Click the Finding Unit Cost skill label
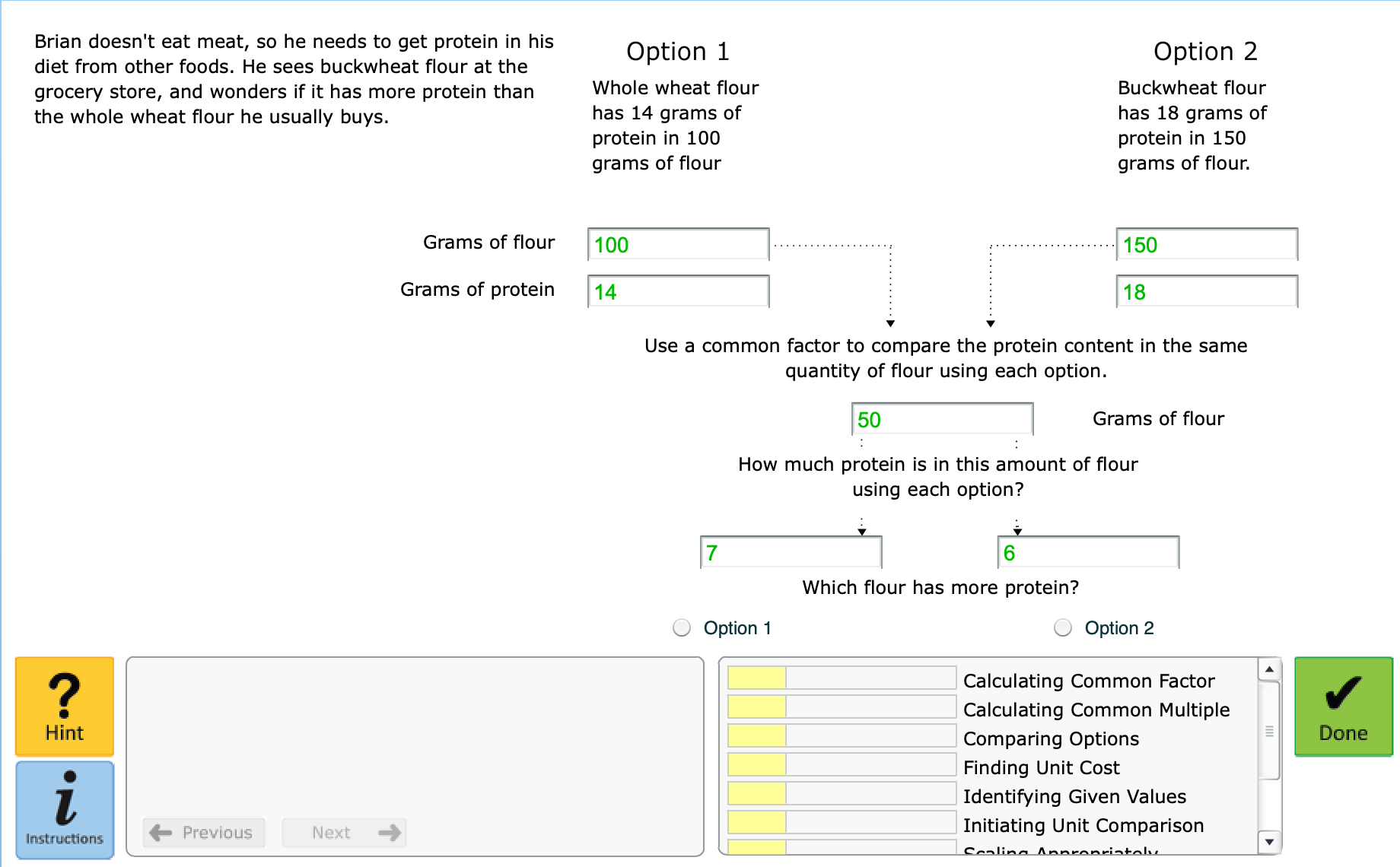Image resolution: width=1400 pixels, height=867 pixels. pyautogui.click(x=1042, y=767)
